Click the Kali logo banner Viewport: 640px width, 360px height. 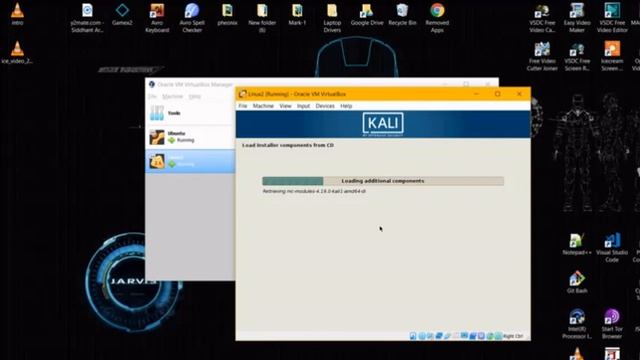coord(383,124)
